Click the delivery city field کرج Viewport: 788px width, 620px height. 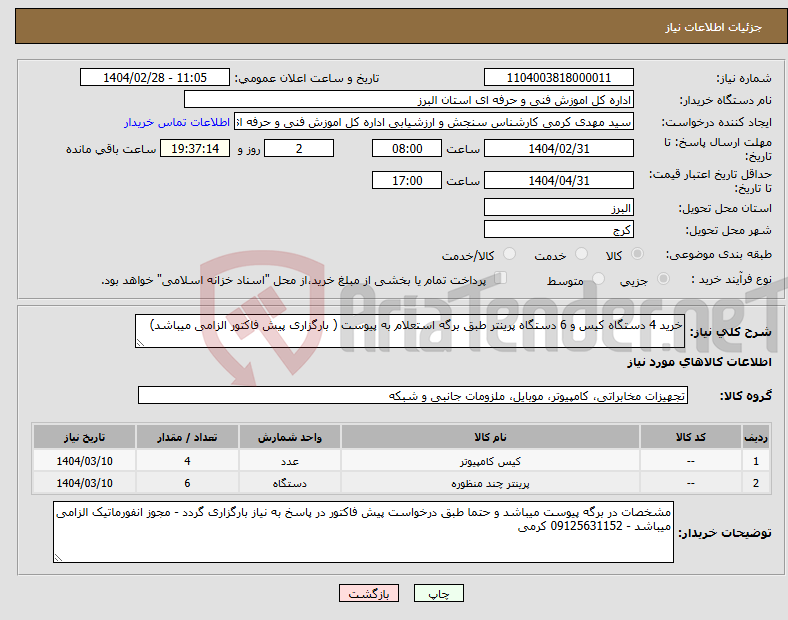pyautogui.click(x=558, y=229)
